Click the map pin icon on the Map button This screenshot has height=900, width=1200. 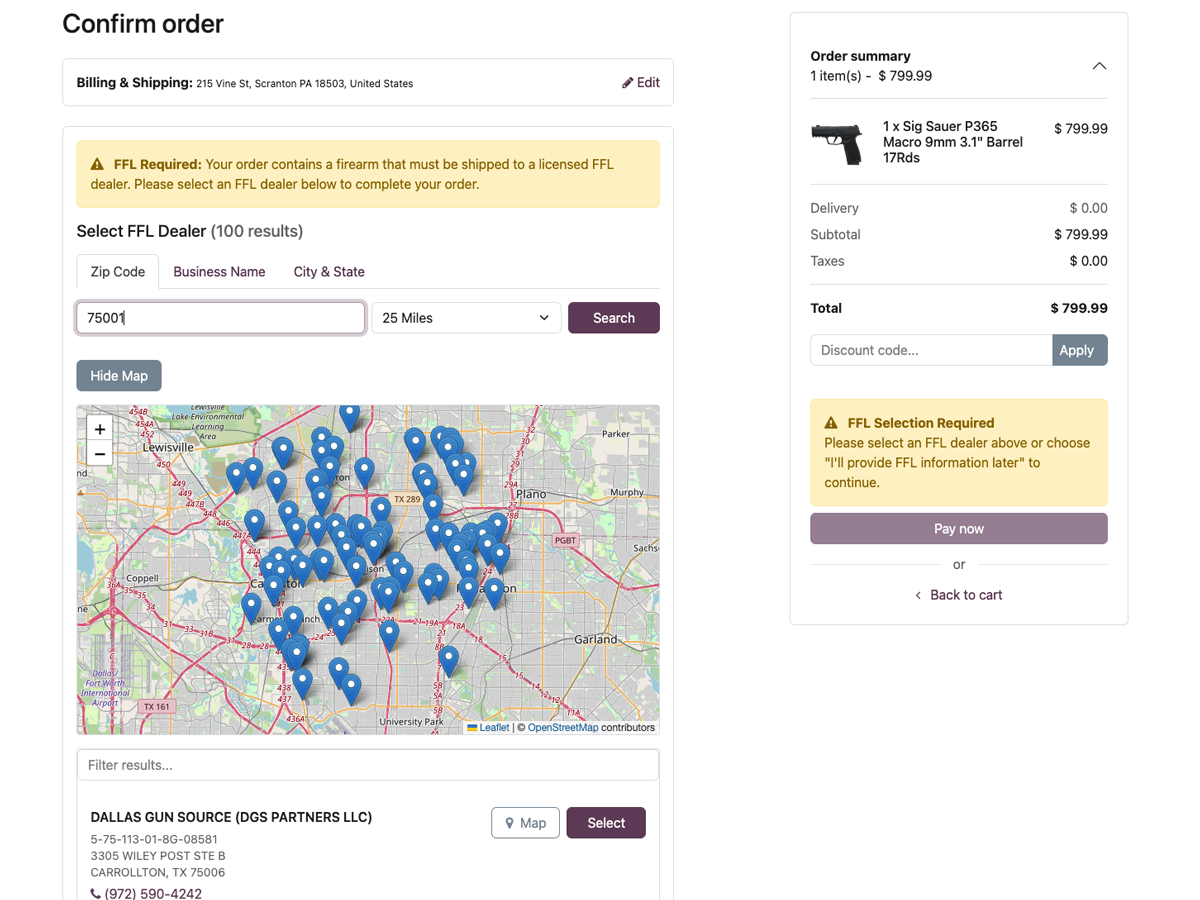point(510,822)
